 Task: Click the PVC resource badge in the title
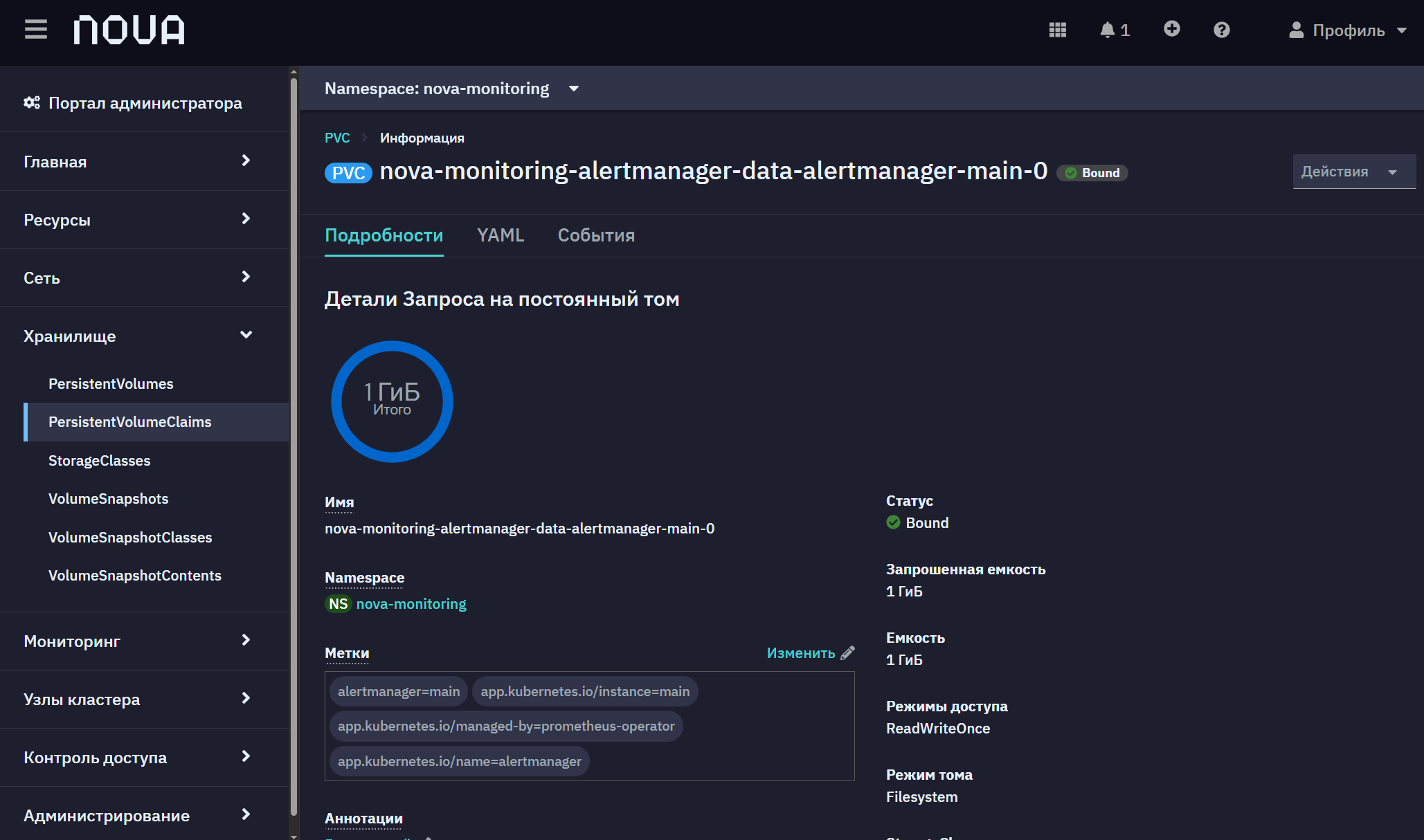coord(348,172)
